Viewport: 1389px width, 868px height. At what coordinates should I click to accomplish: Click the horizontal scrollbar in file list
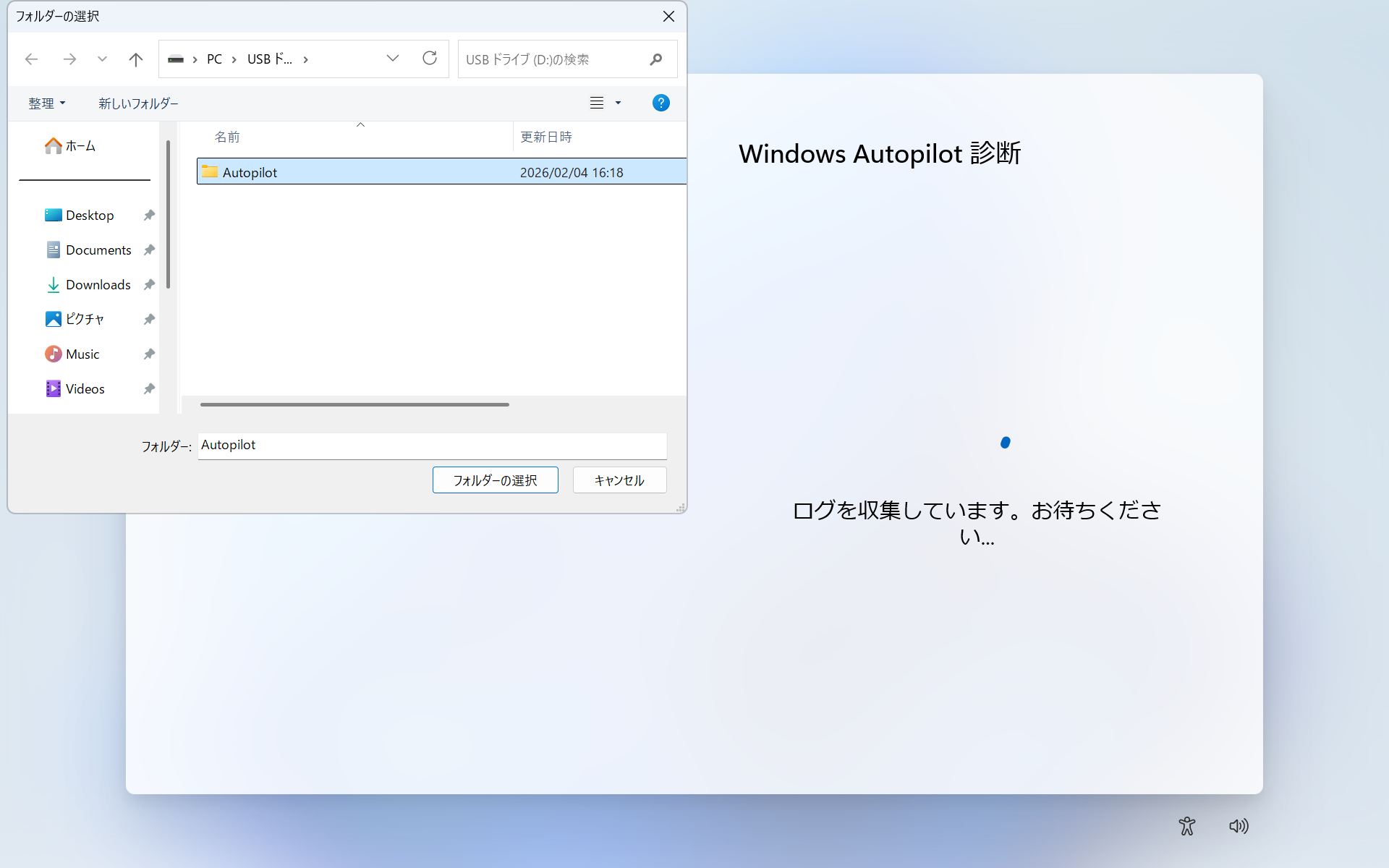coord(354,404)
